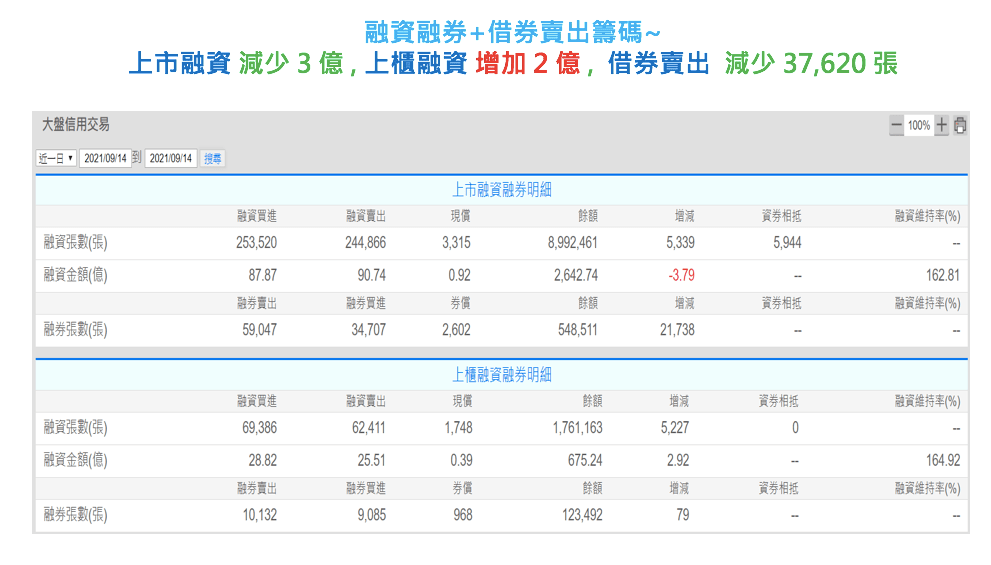Click the 上櫃融資融券明細 section header
The height and width of the screenshot is (565, 991).
[501, 375]
